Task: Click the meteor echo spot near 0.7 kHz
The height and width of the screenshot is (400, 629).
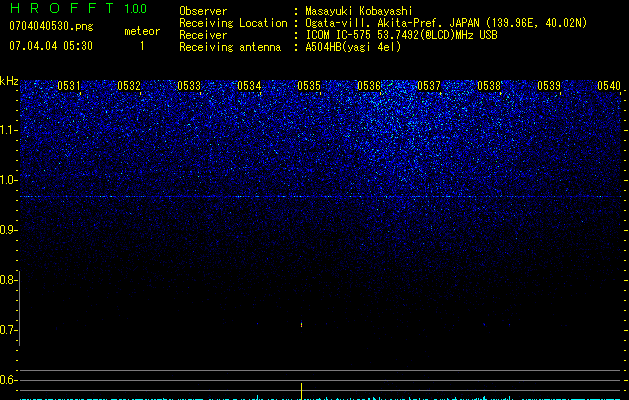Action: click(x=301, y=324)
